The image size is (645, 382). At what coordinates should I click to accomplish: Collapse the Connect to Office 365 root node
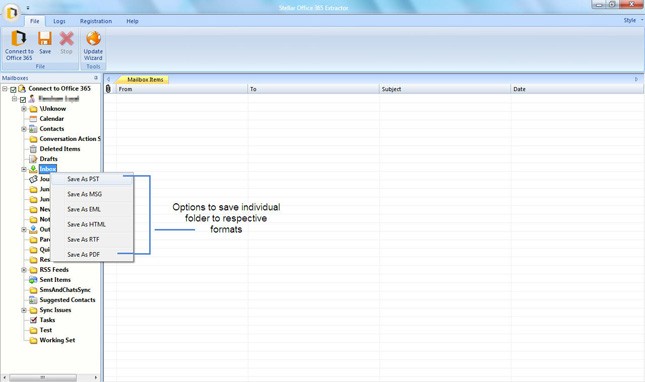tap(5, 89)
